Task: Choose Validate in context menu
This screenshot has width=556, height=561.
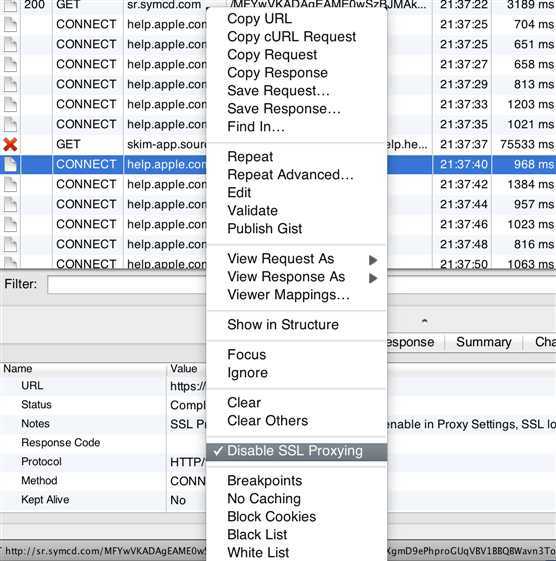Action: [252, 210]
